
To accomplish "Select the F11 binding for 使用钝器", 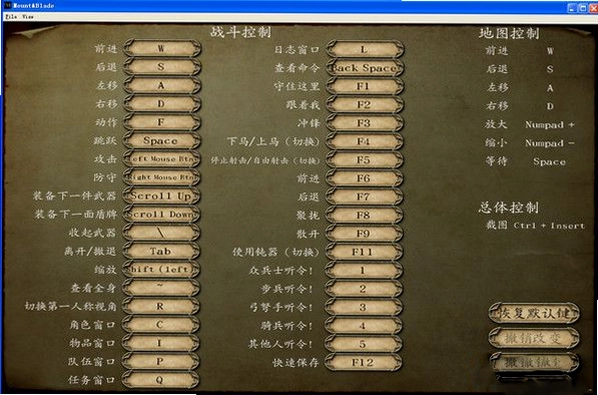I will point(364,252).
